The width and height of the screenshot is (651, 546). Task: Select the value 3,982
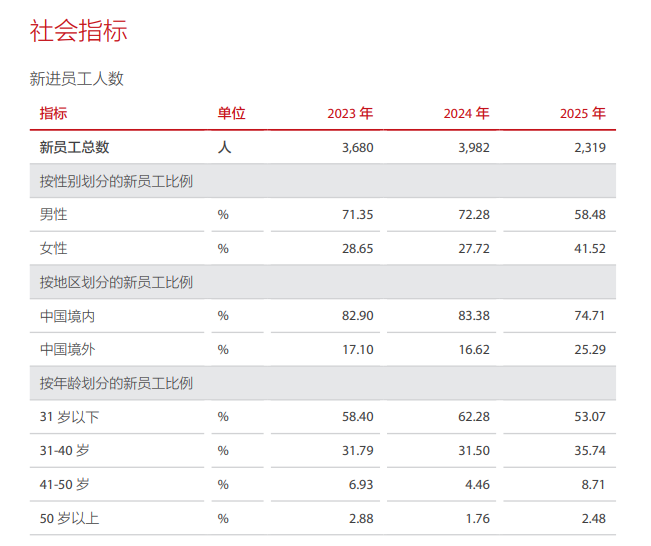(x=474, y=147)
